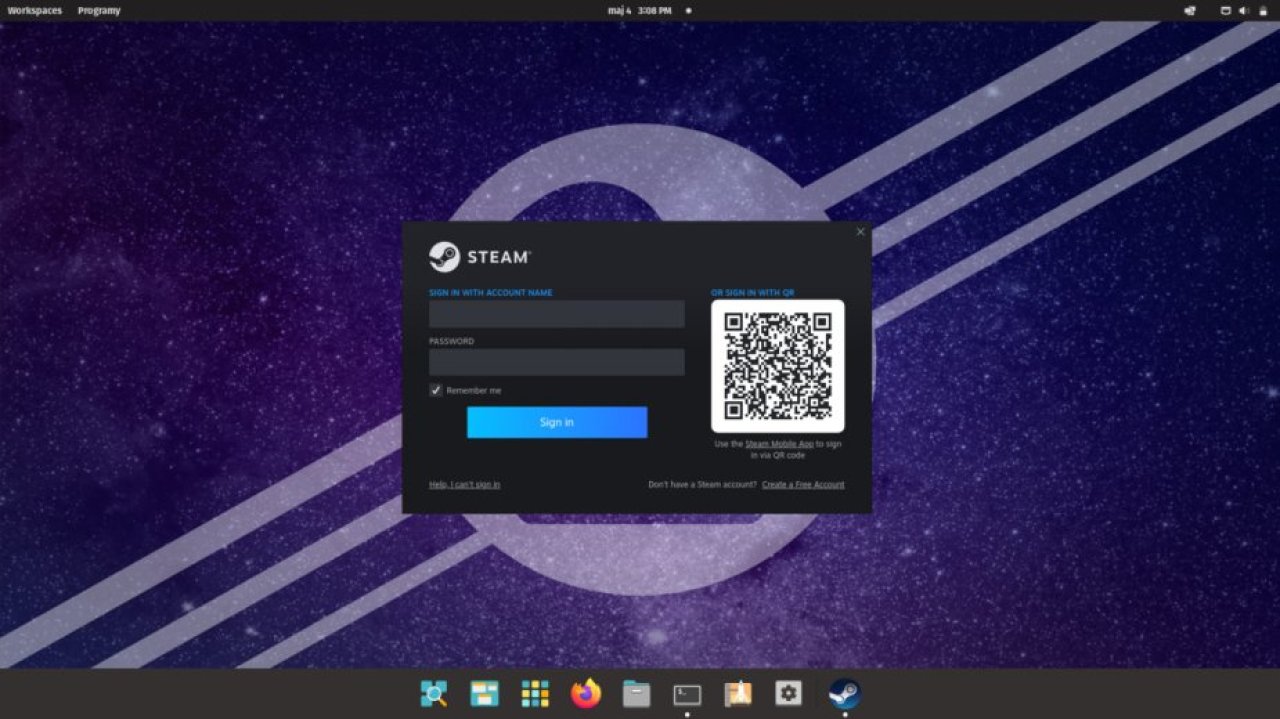Show the applications grid from the dock
The image size is (1280, 719).
[x=535, y=693]
